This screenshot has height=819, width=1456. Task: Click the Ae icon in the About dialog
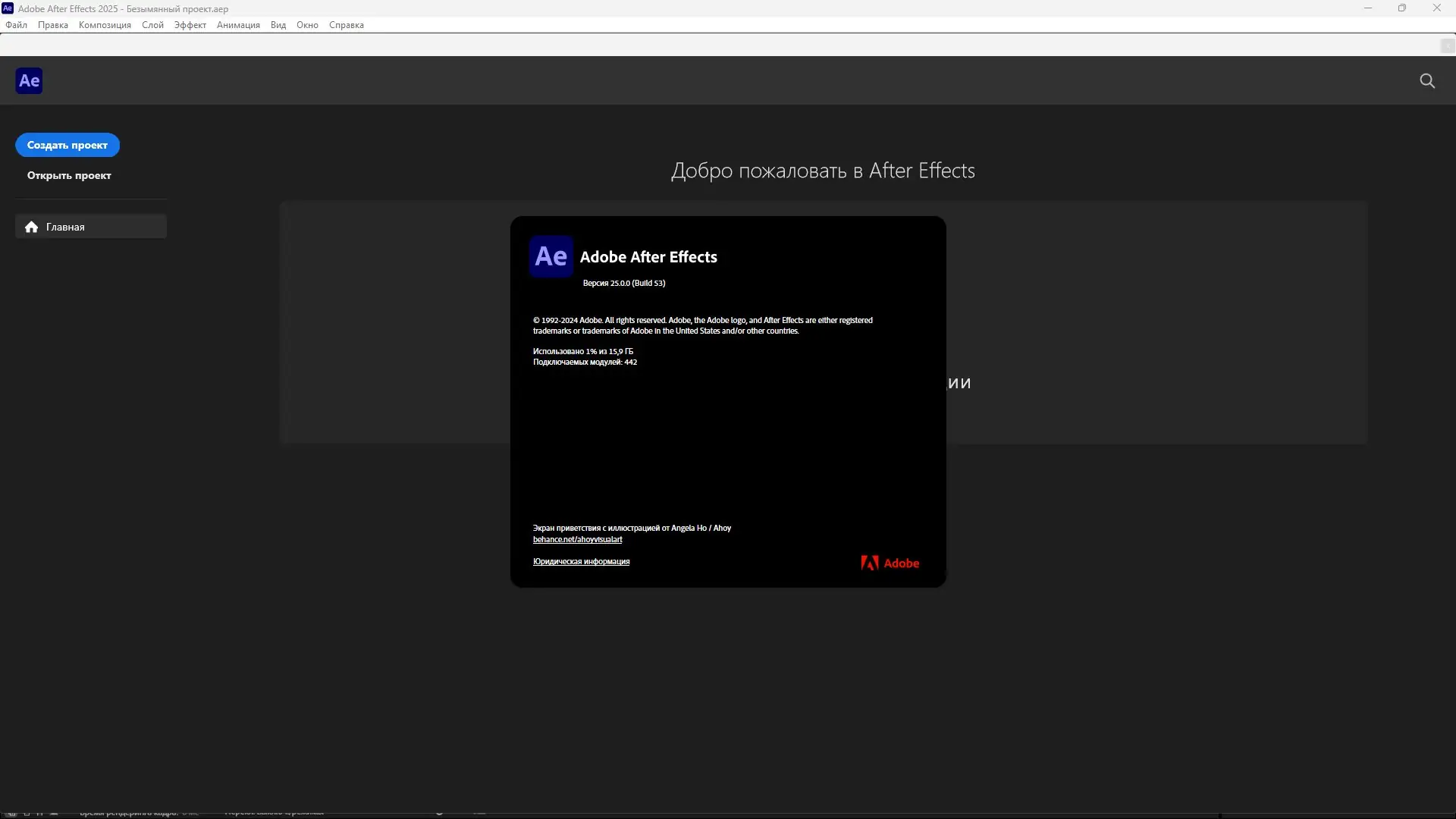551,256
